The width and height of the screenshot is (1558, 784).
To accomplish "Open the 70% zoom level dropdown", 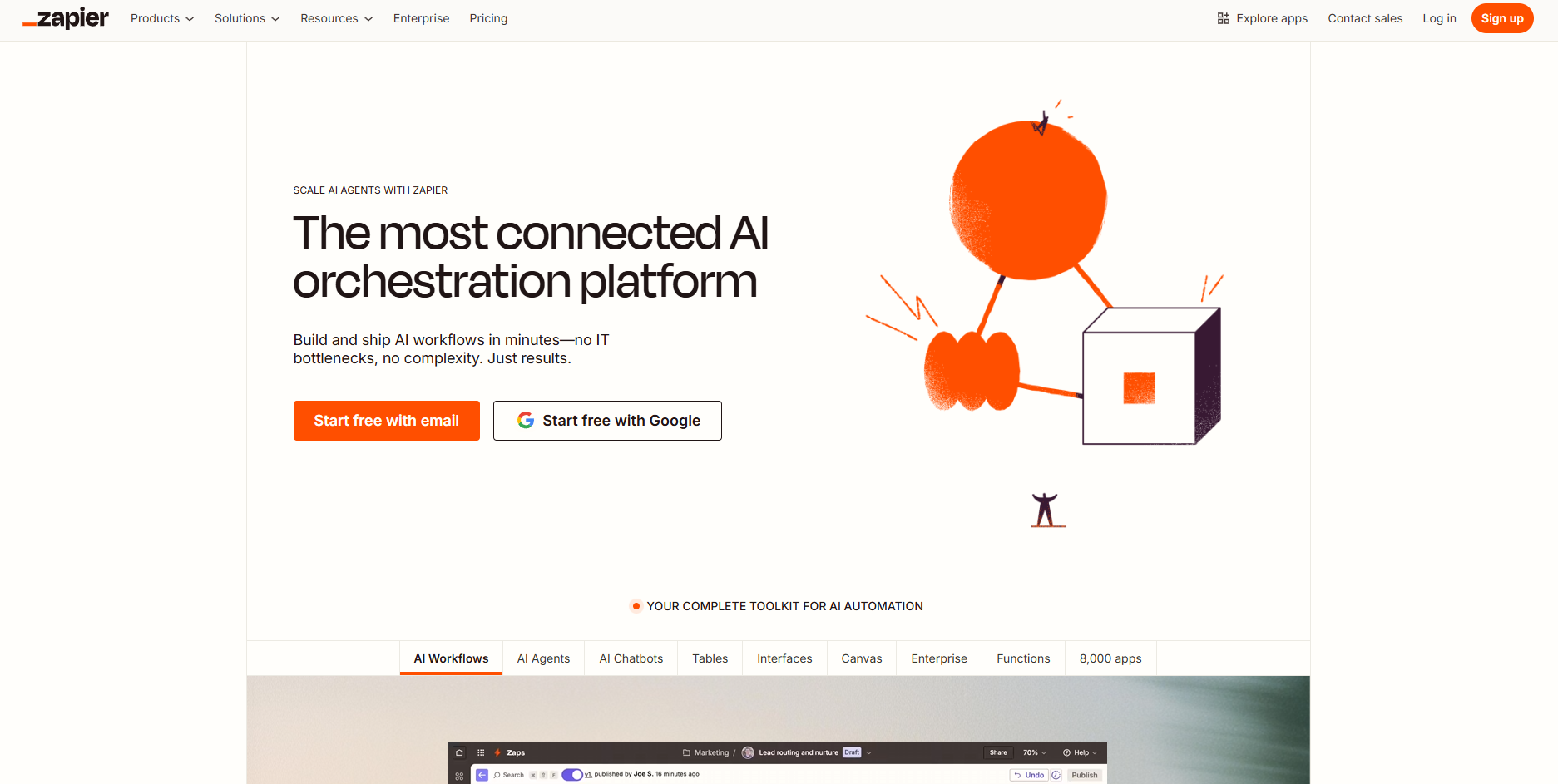I will pos(1033,752).
